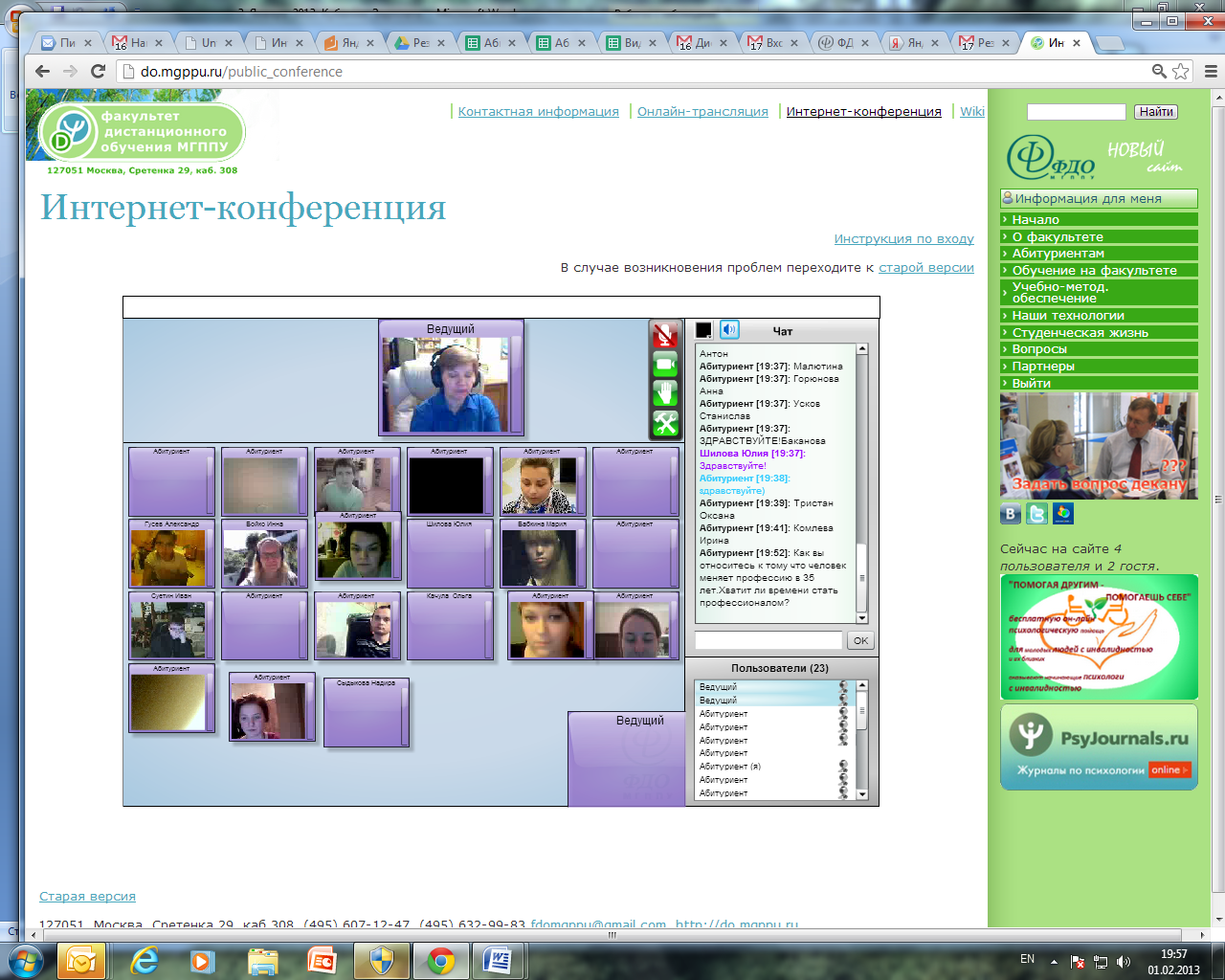Screen dimensions: 1225x980
Task: Open Контактная информация link
Action: pyautogui.click(x=538, y=112)
